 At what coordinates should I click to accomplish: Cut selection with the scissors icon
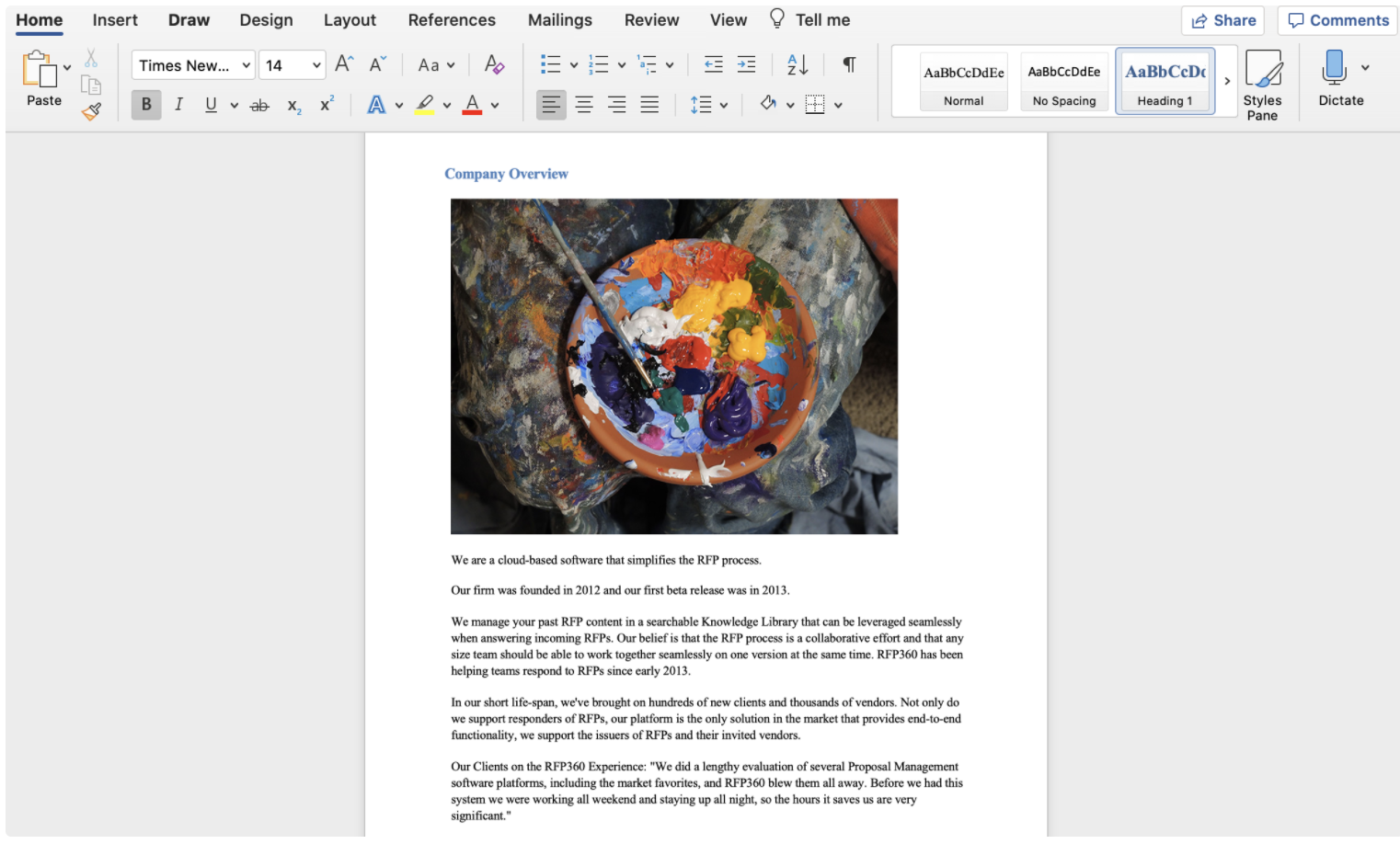point(91,59)
